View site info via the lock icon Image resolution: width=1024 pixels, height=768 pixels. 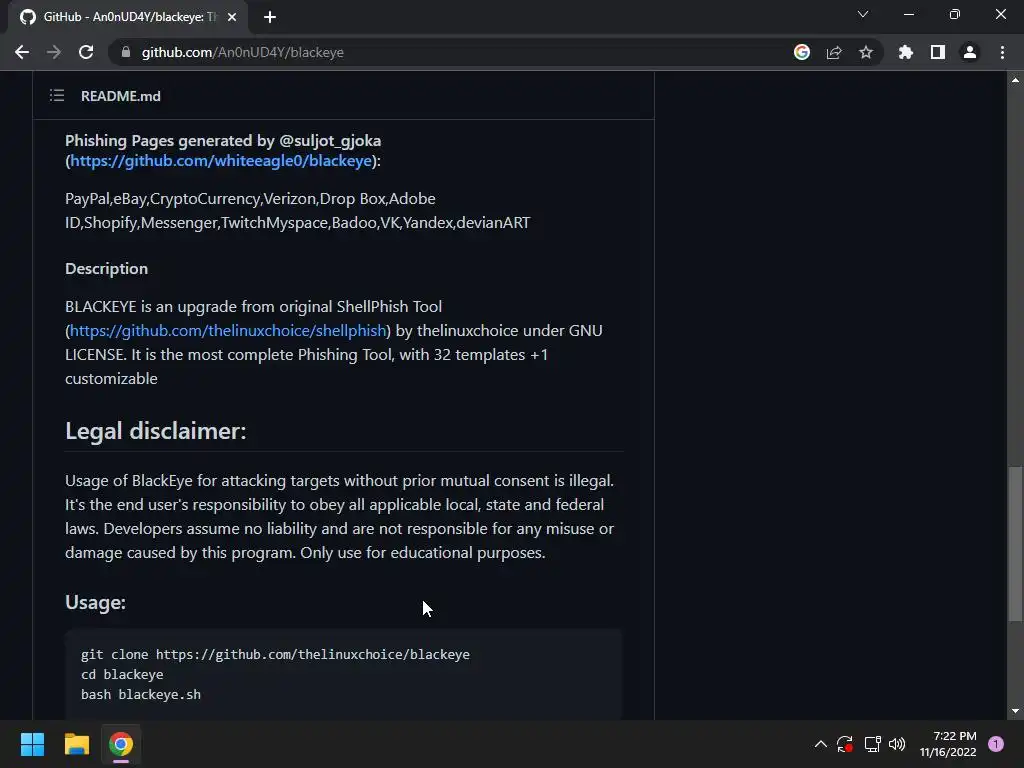coord(125,52)
